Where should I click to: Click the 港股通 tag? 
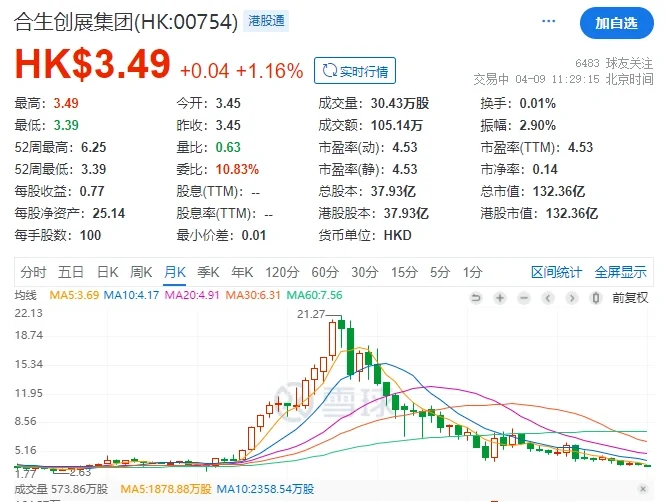click(x=266, y=21)
